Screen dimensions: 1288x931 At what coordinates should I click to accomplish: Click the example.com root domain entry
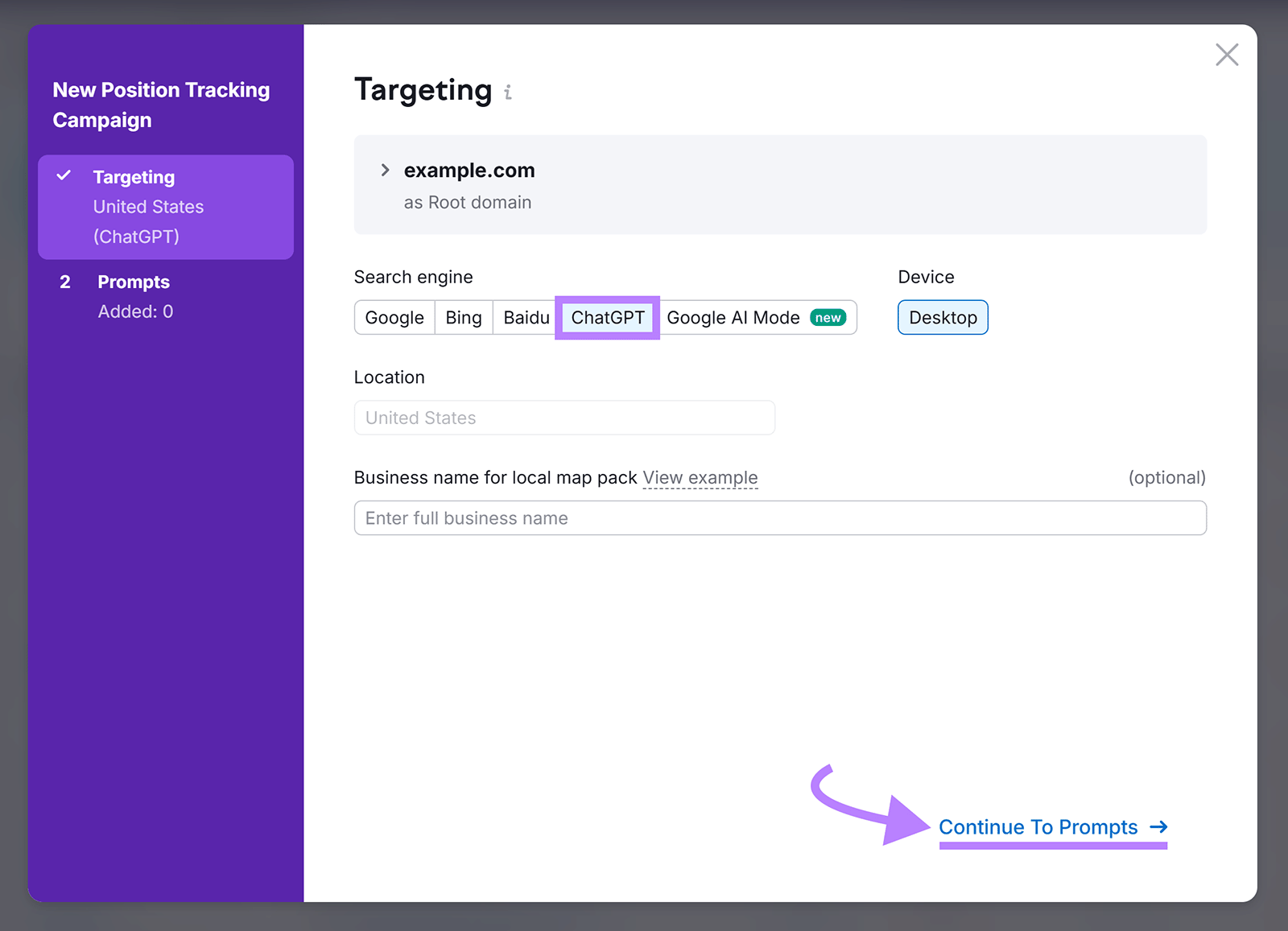tap(469, 170)
